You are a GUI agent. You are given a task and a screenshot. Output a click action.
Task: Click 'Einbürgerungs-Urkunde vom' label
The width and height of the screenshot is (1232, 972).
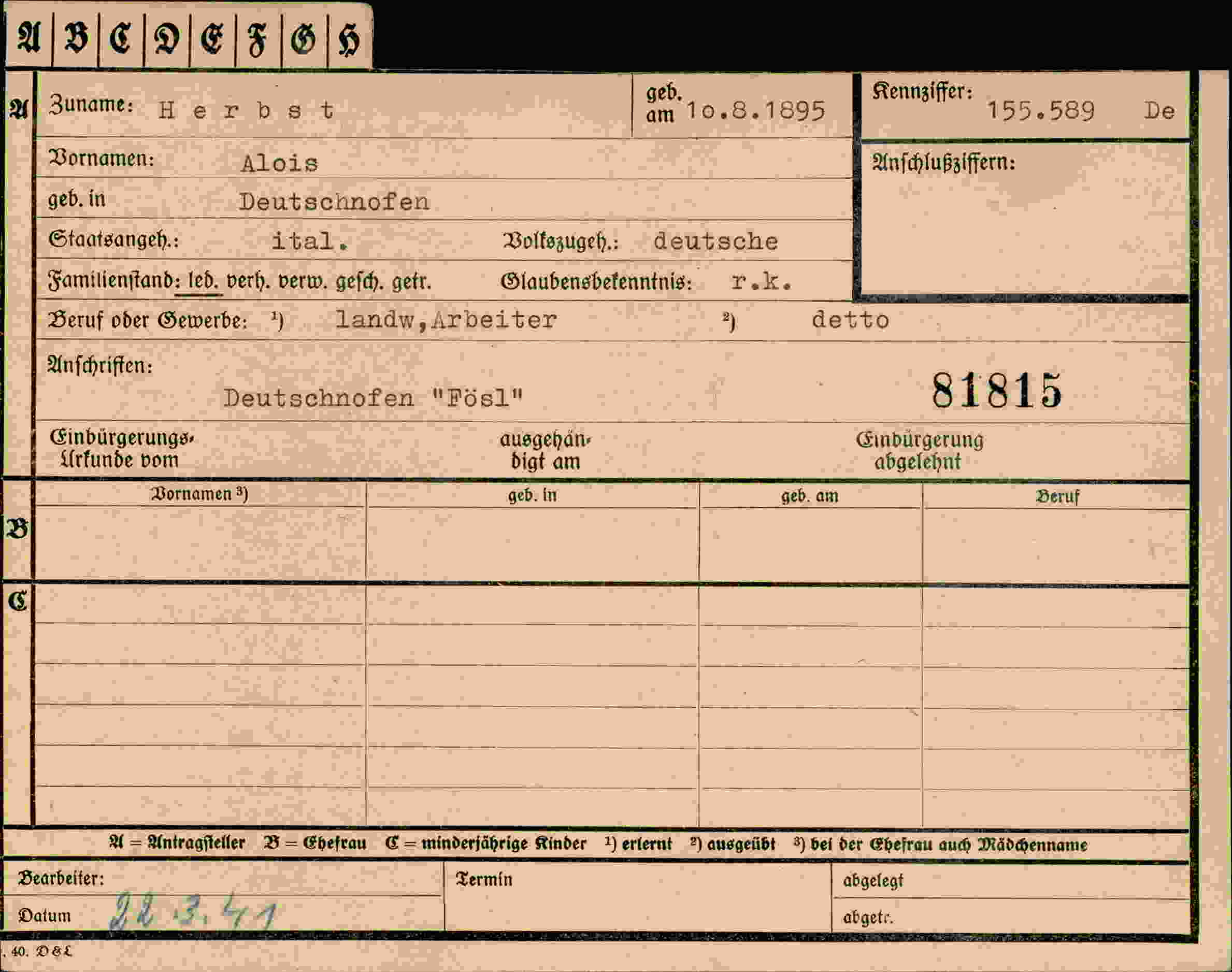point(122,449)
